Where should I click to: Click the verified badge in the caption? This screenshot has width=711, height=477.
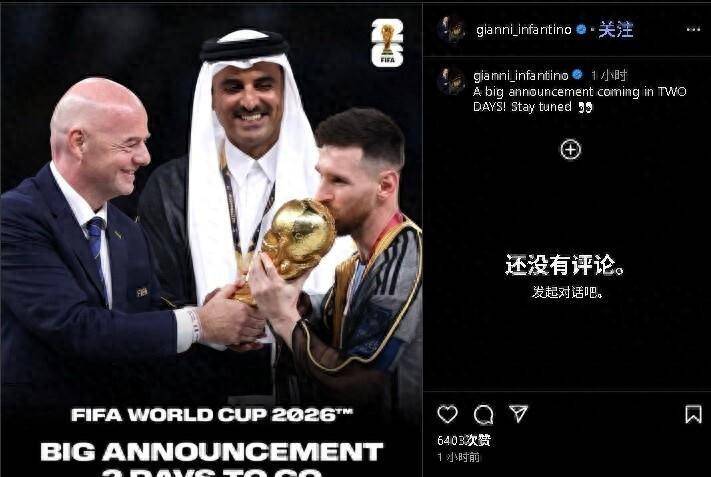click(x=577, y=75)
